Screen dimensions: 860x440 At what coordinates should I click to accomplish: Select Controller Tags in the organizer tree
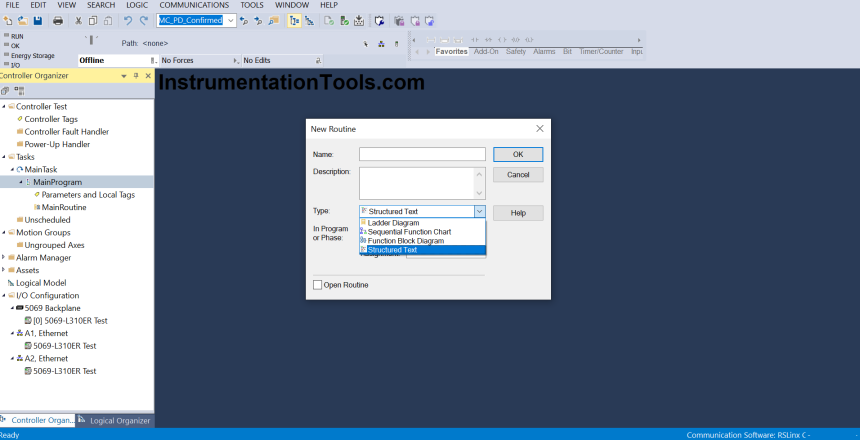click(51, 119)
